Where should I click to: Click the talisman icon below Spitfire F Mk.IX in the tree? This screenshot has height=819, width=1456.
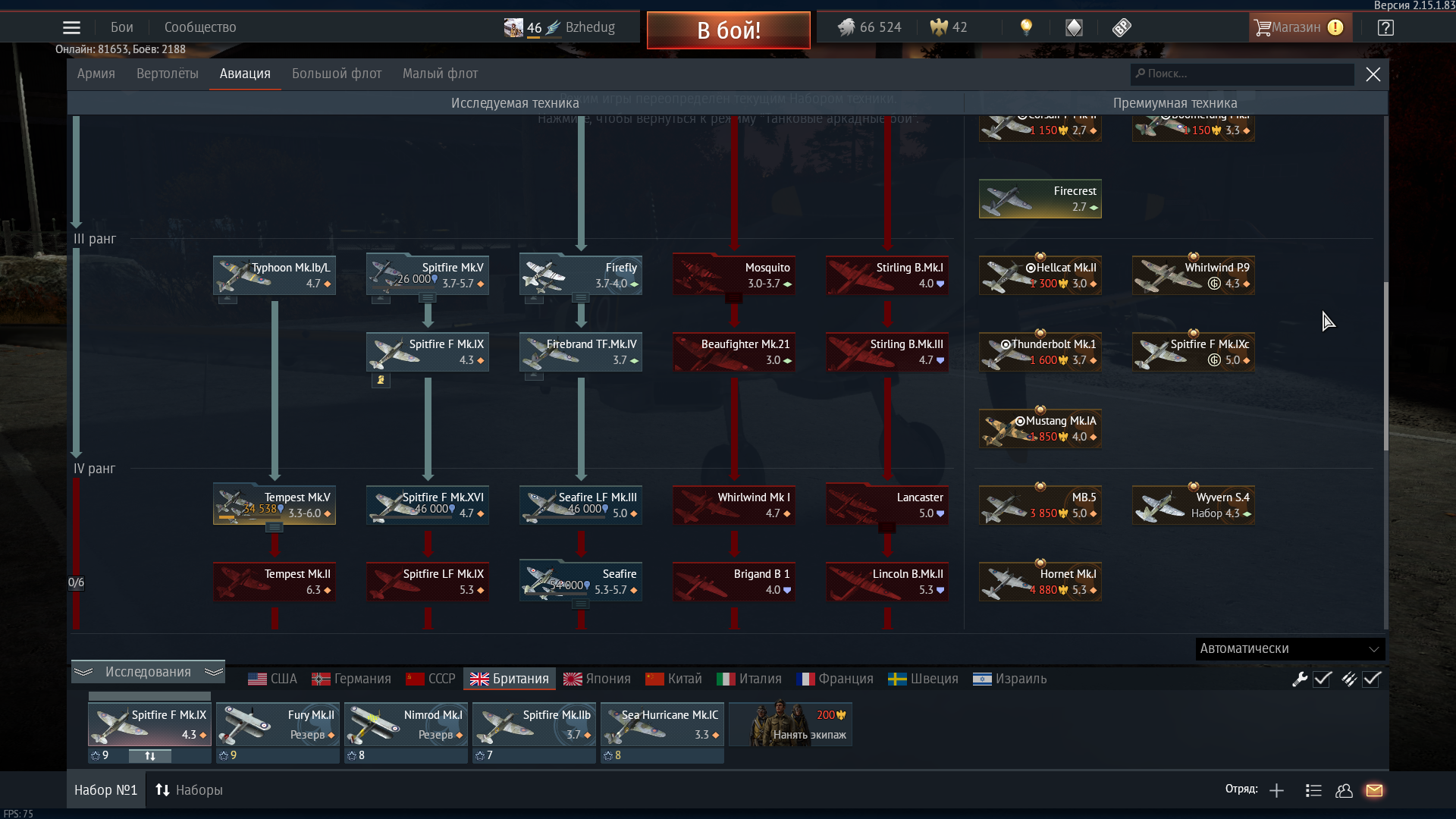[381, 380]
